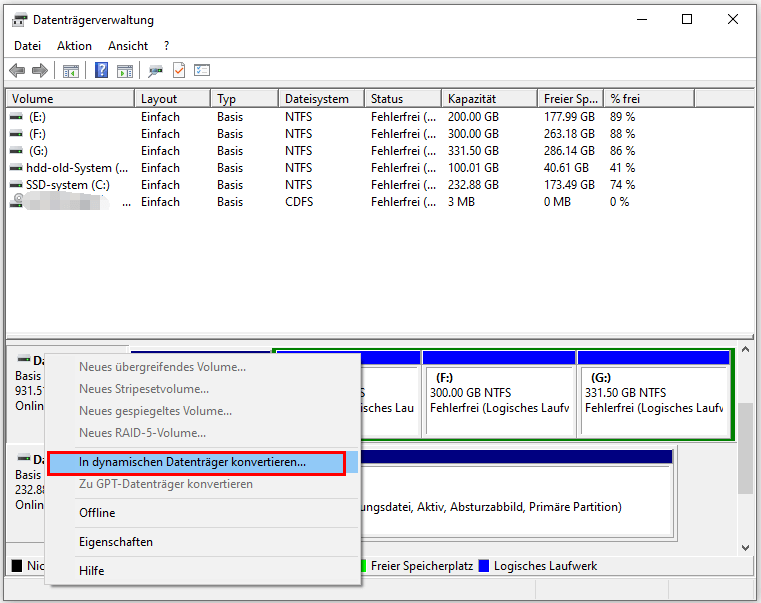Click the 41 % free value

click(x=622, y=168)
